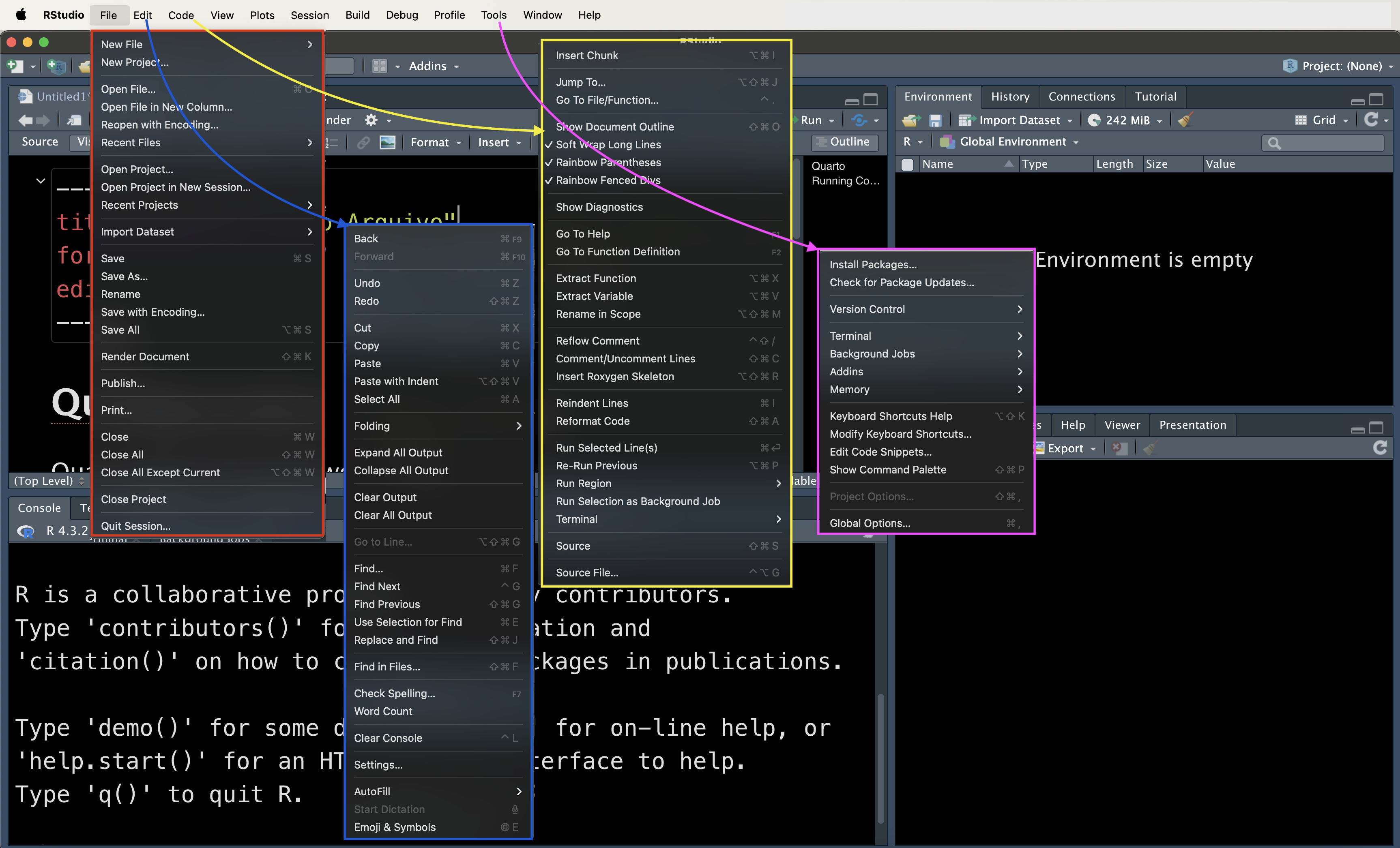1400x848 pixels.
Task: Click the go forward arrow in editor
Action: 43,120
